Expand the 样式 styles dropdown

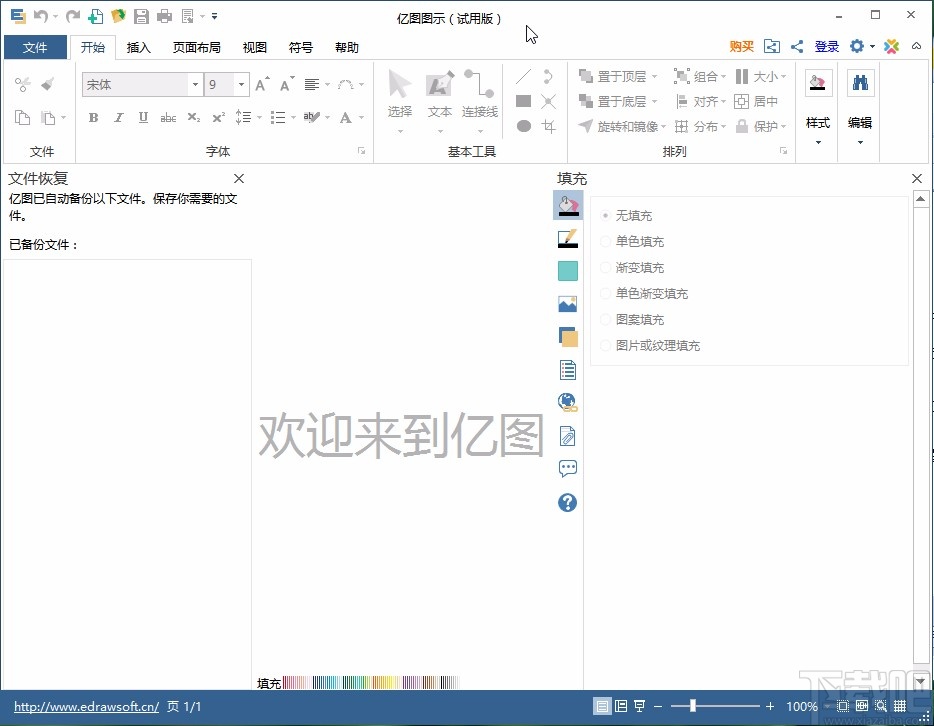click(x=818, y=142)
